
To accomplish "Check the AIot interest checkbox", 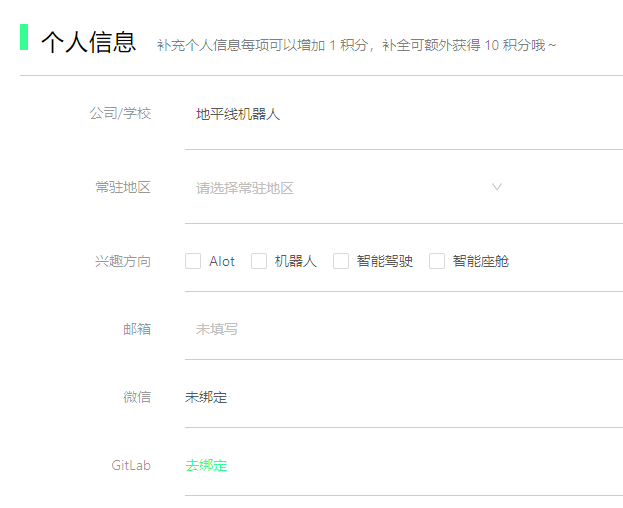I will pyautogui.click(x=193, y=261).
